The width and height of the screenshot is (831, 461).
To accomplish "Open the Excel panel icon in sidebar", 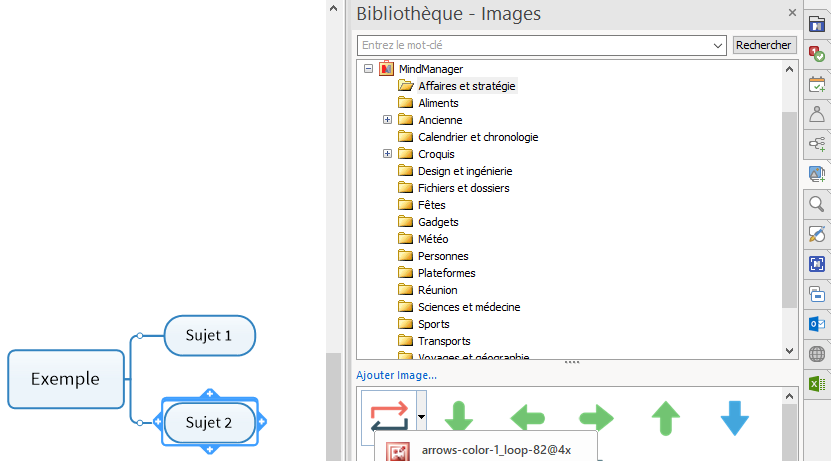I will coord(817,384).
